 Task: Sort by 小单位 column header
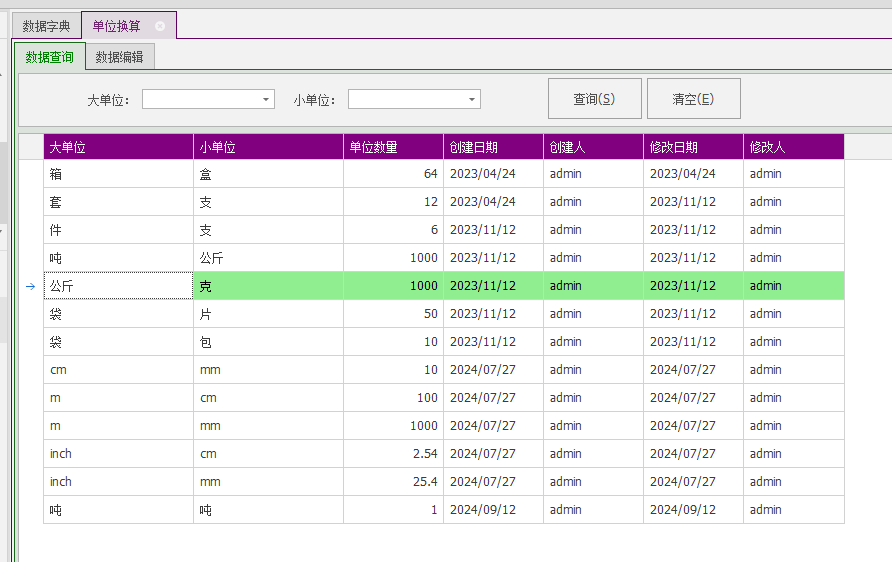tap(269, 147)
